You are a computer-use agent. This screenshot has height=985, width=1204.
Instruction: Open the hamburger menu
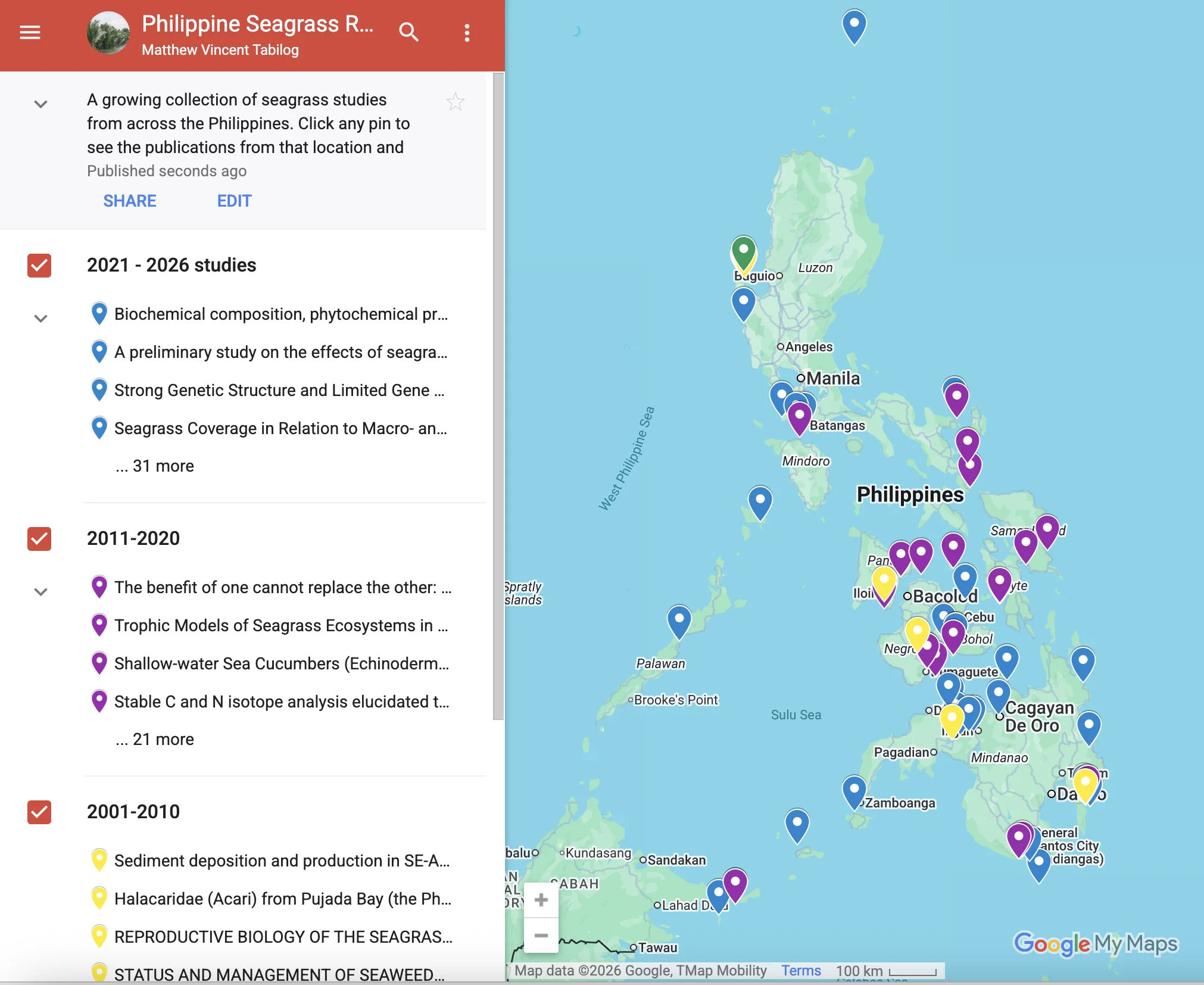click(x=30, y=32)
